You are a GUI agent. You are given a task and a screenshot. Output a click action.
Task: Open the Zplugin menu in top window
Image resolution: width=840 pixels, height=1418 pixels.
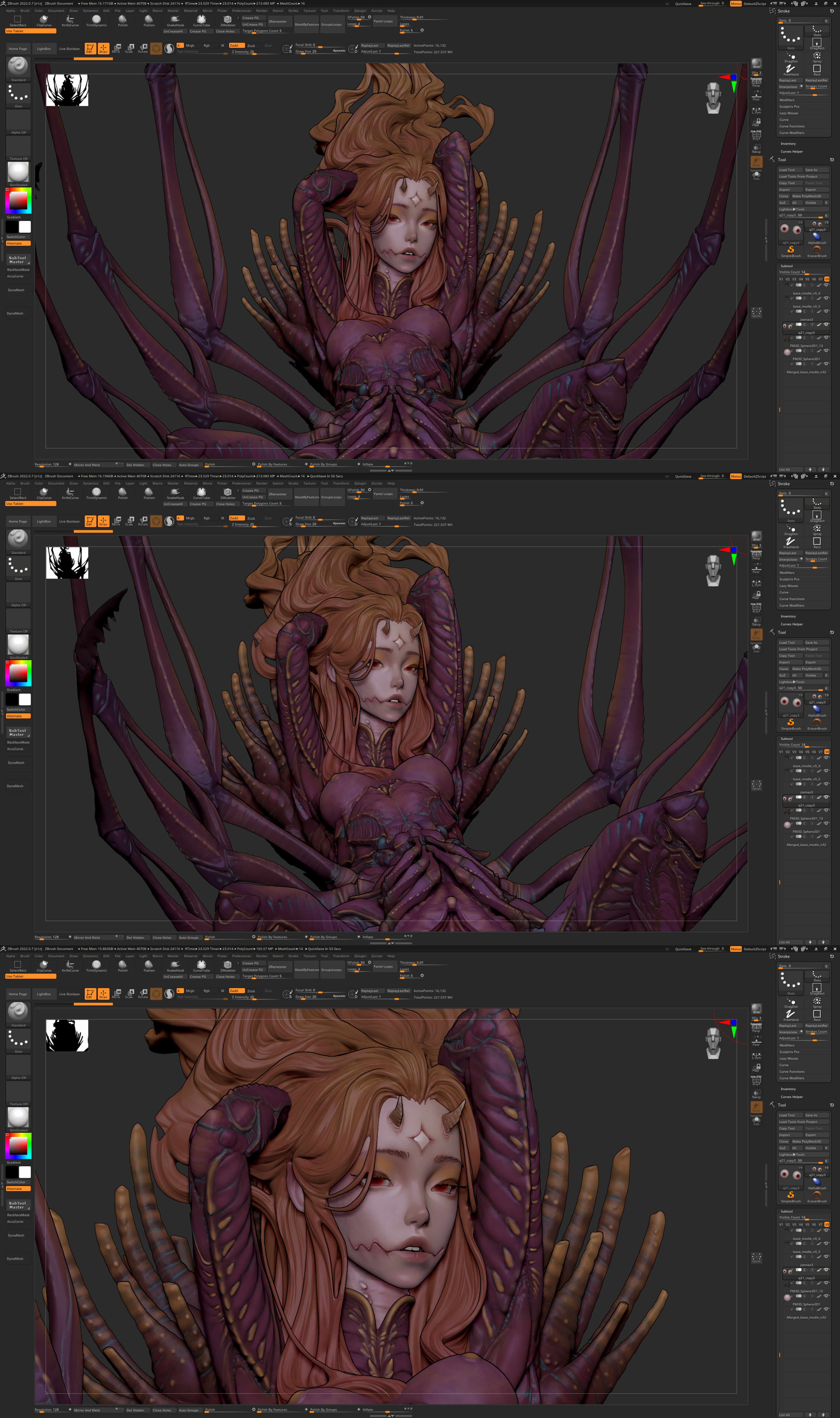[x=360, y=11]
